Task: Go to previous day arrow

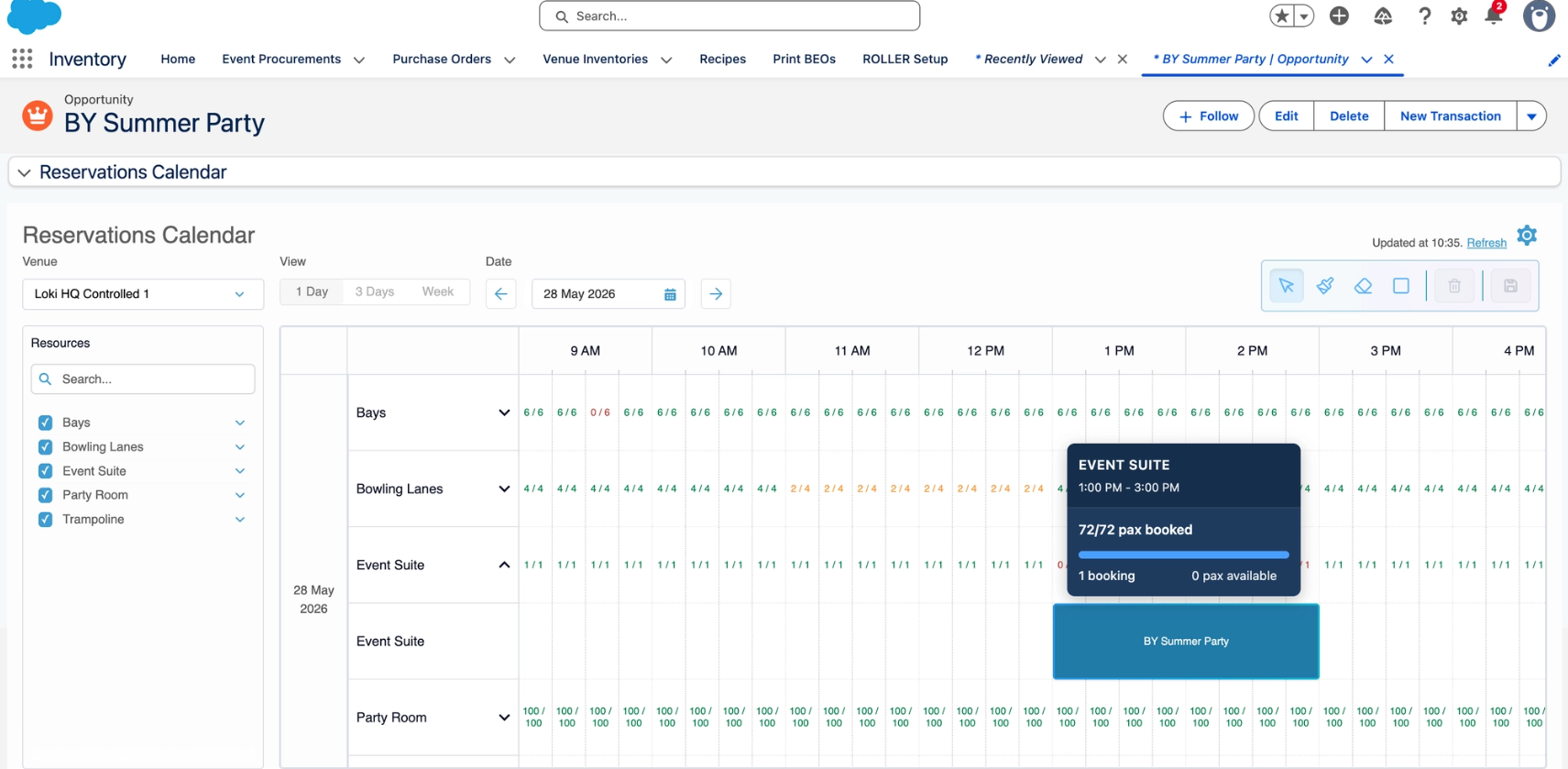Action: 501,294
